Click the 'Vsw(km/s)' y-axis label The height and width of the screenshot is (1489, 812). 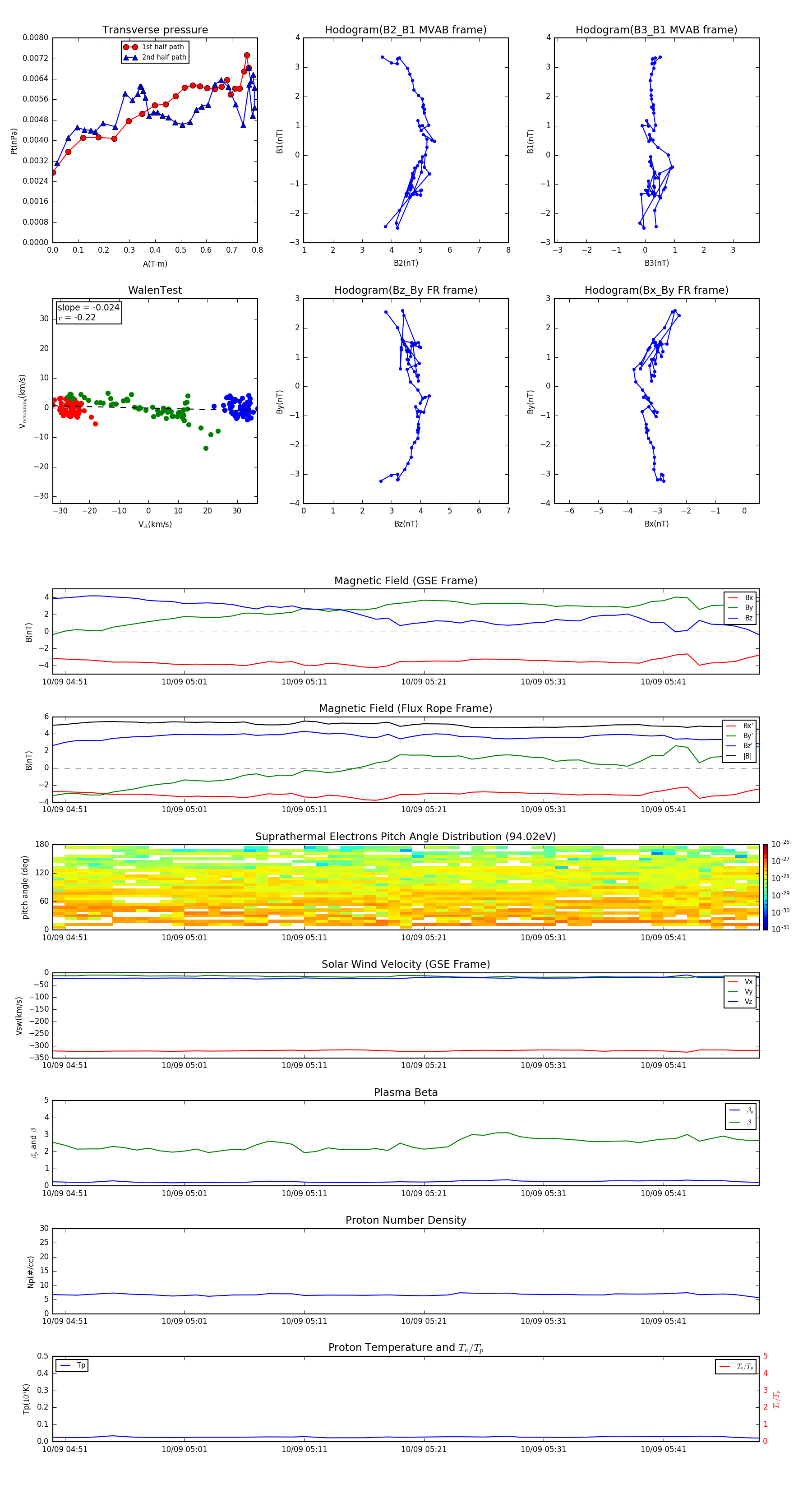pyautogui.click(x=19, y=1016)
